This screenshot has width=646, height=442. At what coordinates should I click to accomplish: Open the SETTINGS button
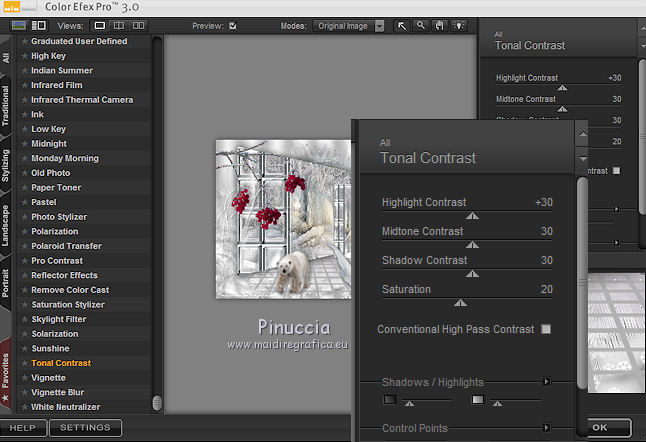pos(85,428)
